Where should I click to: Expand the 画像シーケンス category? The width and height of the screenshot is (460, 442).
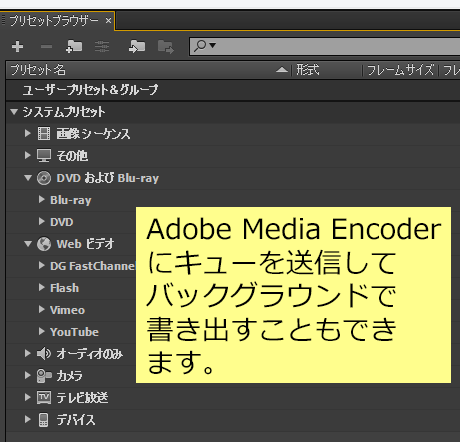[x=28, y=133]
